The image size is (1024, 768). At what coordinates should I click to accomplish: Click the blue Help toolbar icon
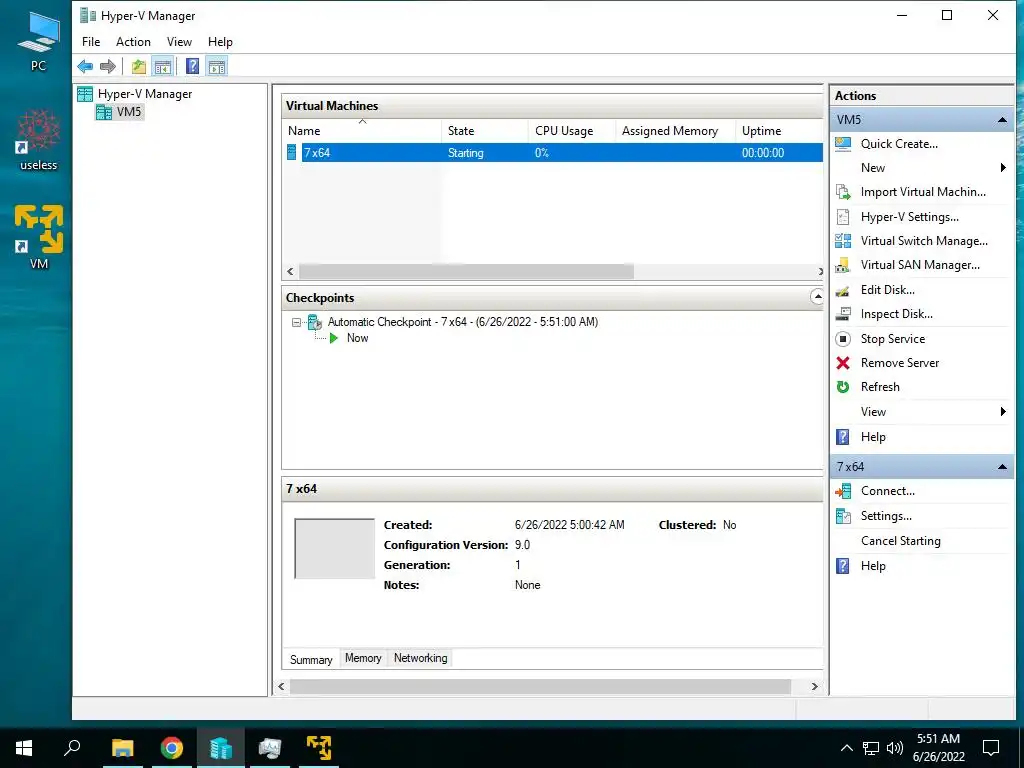click(192, 66)
